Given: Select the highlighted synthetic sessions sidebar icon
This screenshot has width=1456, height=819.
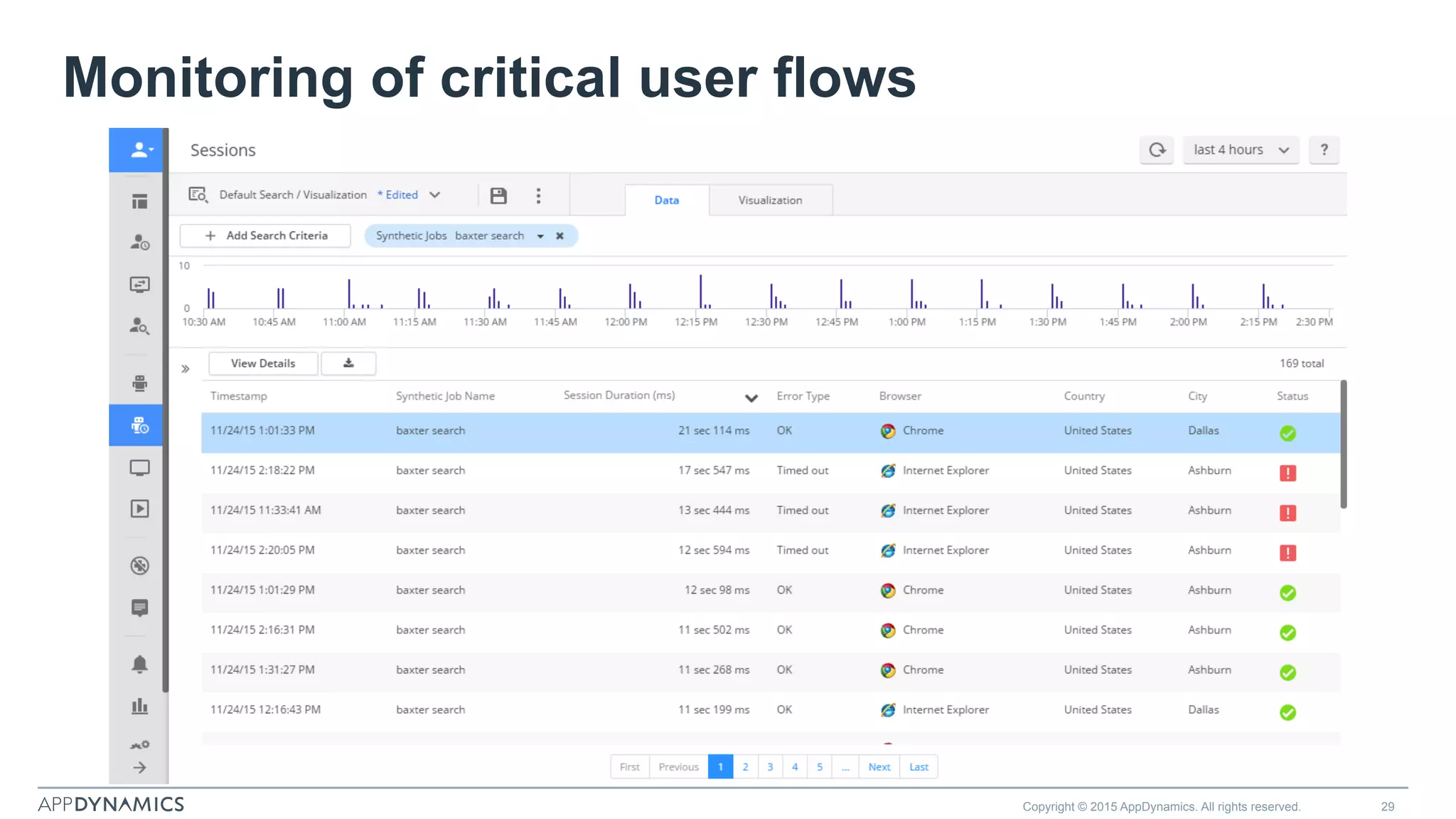Looking at the screenshot, I should 136,425.
